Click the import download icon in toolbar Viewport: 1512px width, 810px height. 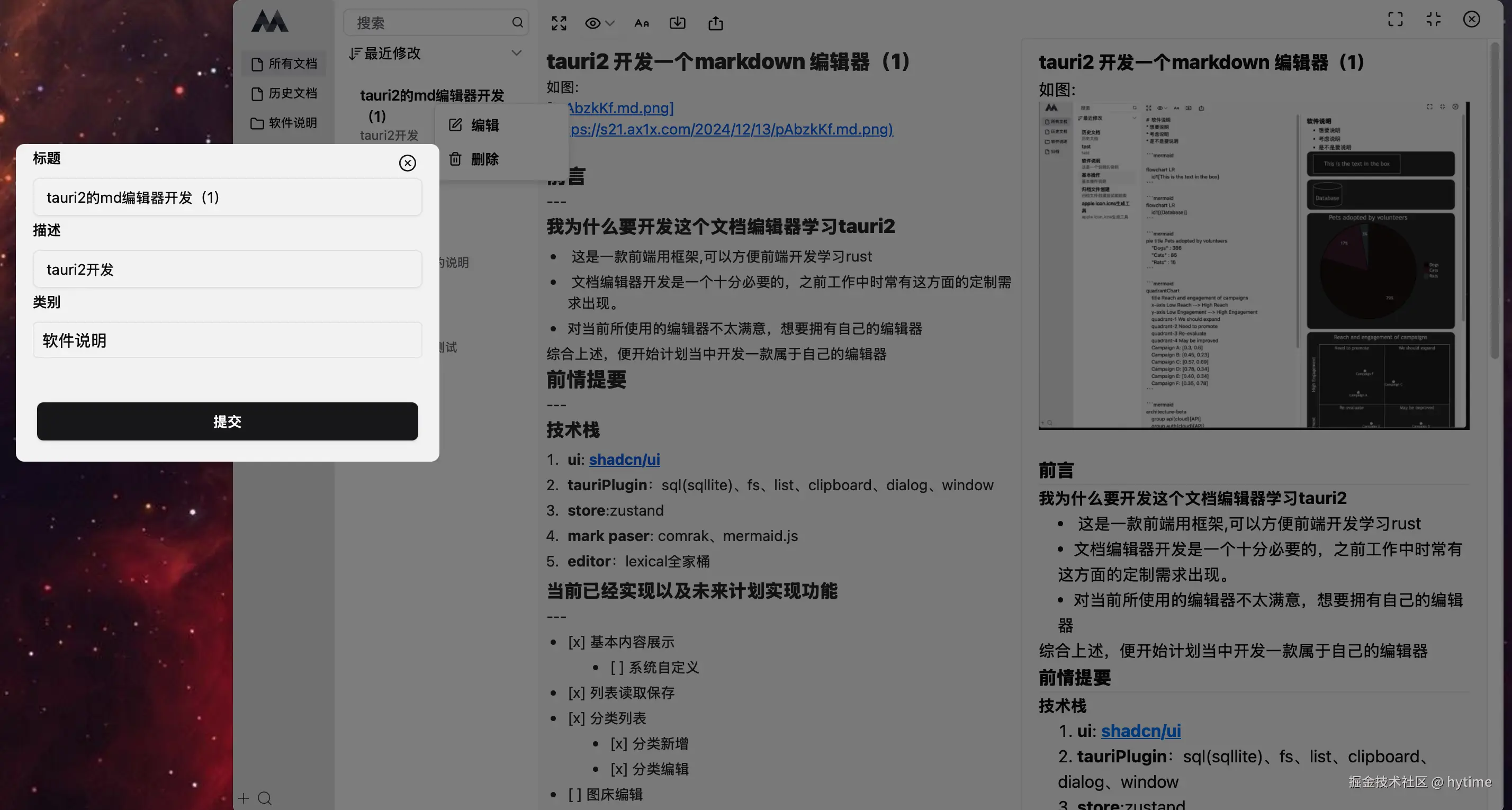677,23
